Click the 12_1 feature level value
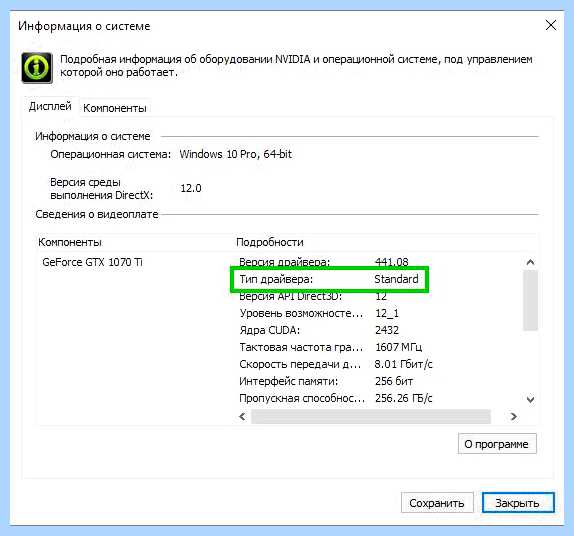 pyautogui.click(x=387, y=313)
